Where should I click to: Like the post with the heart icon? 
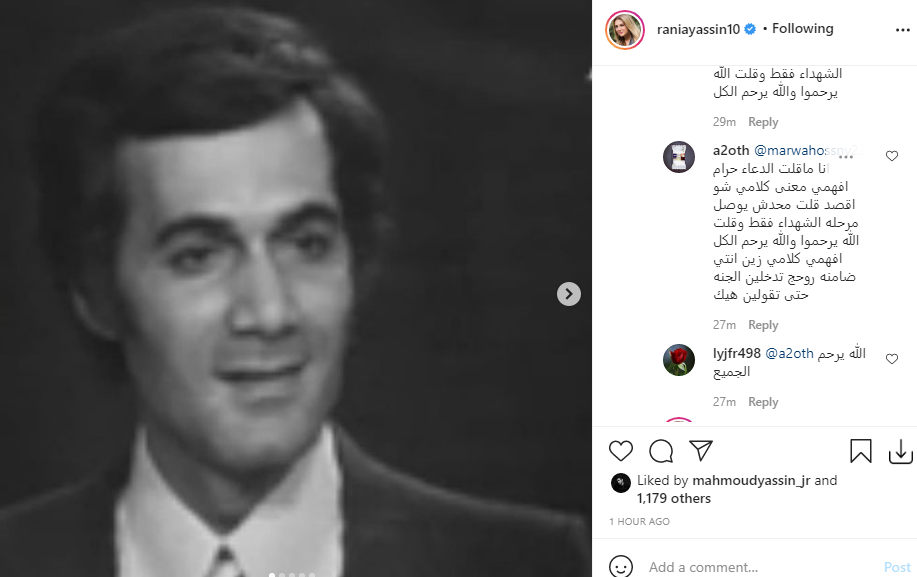coord(620,451)
